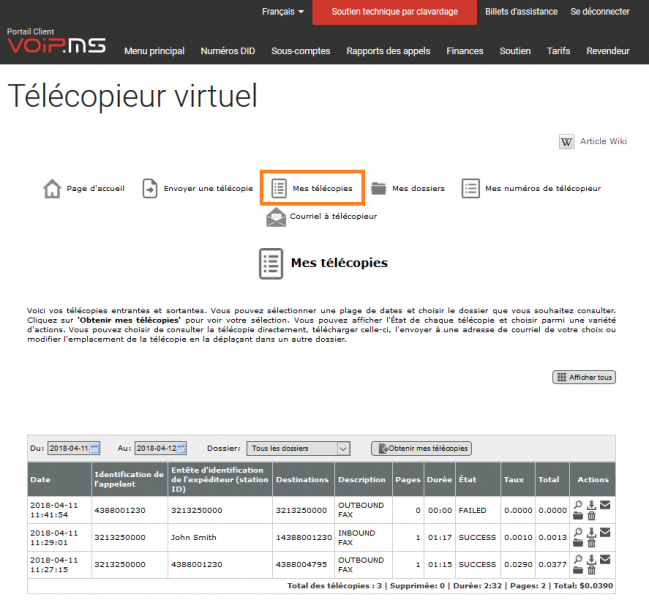The image size is (649, 600).
Task: Click the FAILED status cell
Action: coord(478,510)
